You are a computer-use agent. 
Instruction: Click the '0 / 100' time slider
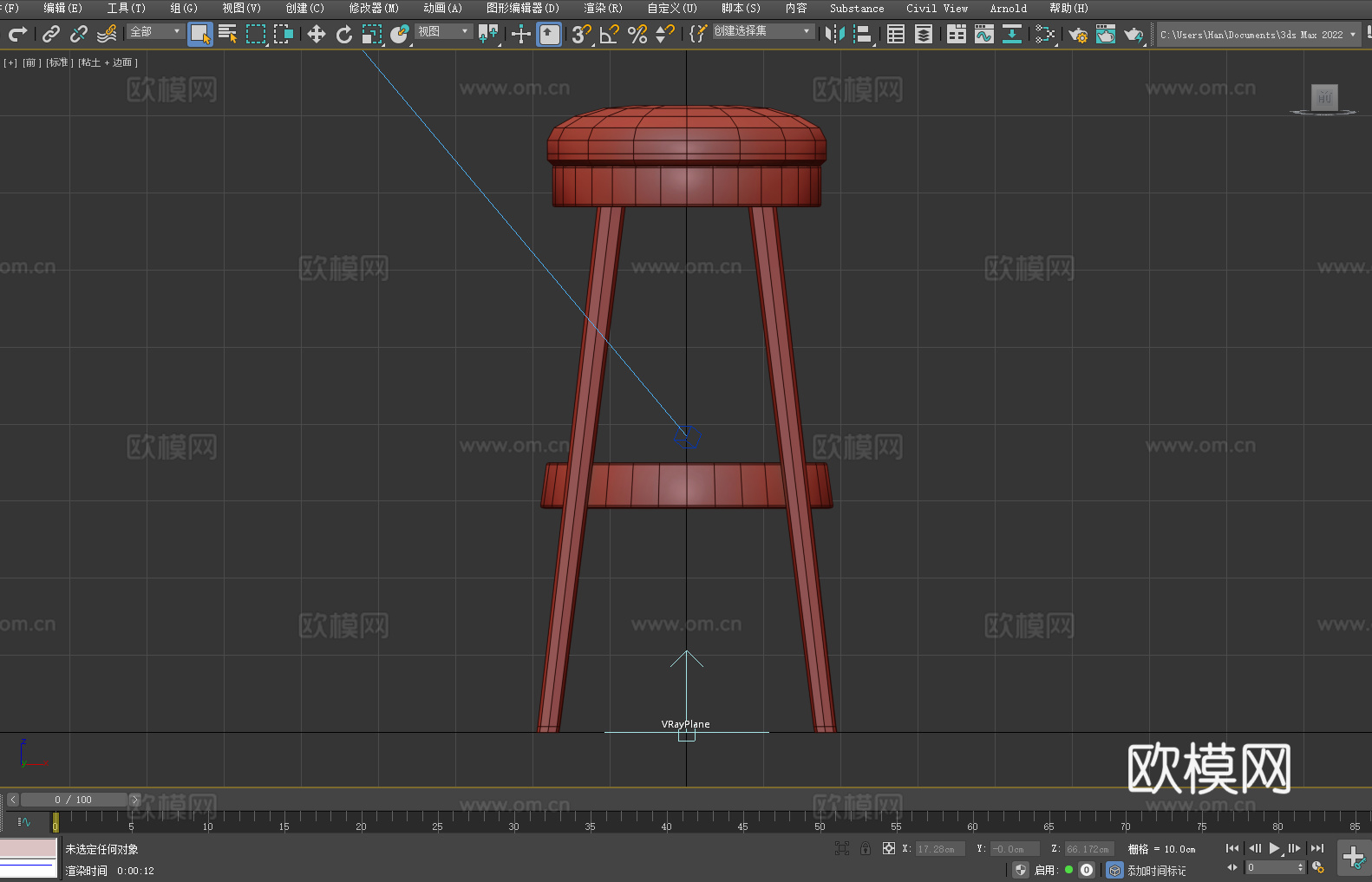pos(74,800)
